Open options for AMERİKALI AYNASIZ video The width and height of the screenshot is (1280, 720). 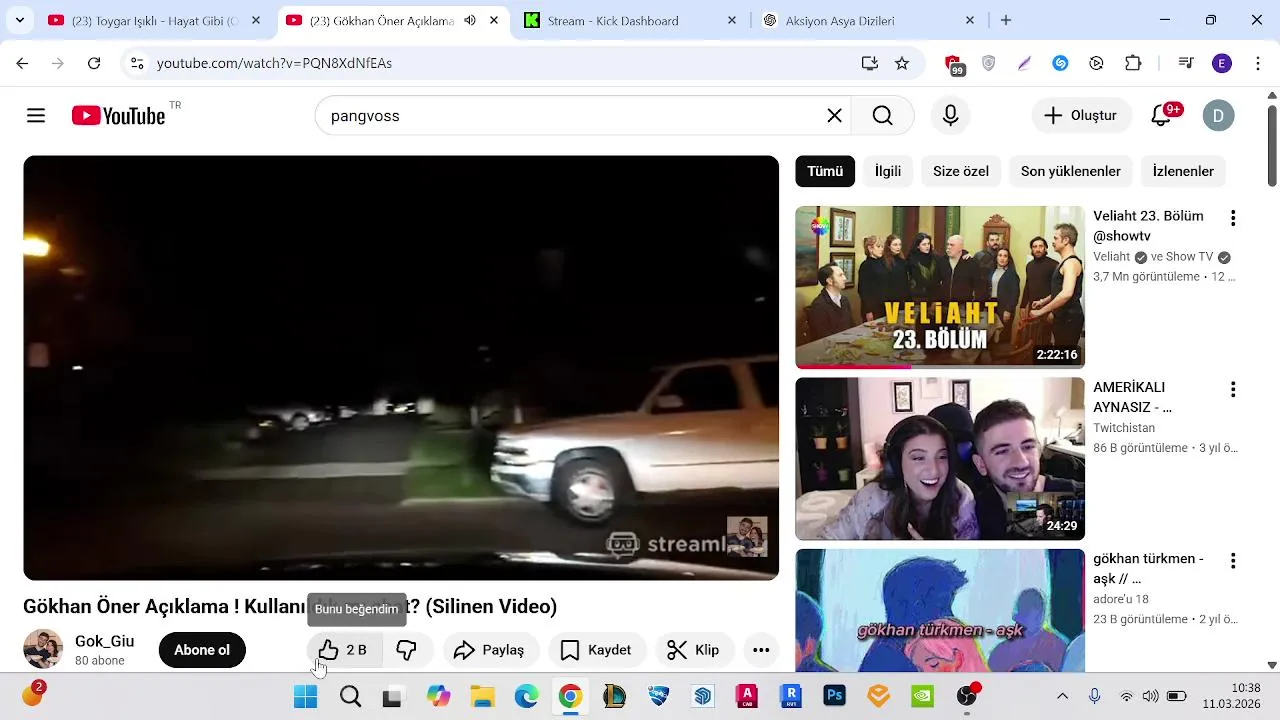[x=1233, y=389]
